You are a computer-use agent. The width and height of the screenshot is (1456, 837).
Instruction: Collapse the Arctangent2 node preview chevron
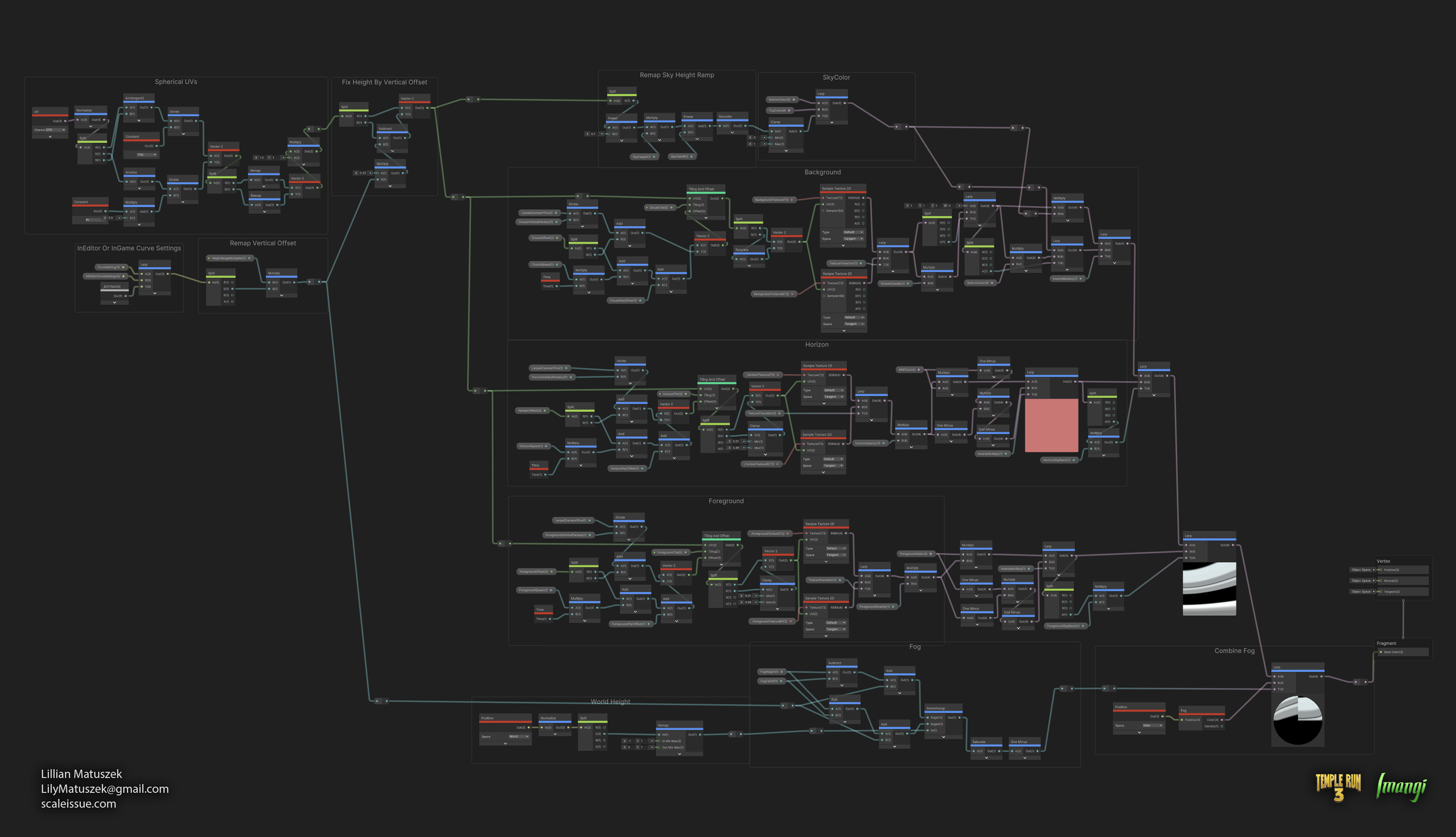pos(139,121)
